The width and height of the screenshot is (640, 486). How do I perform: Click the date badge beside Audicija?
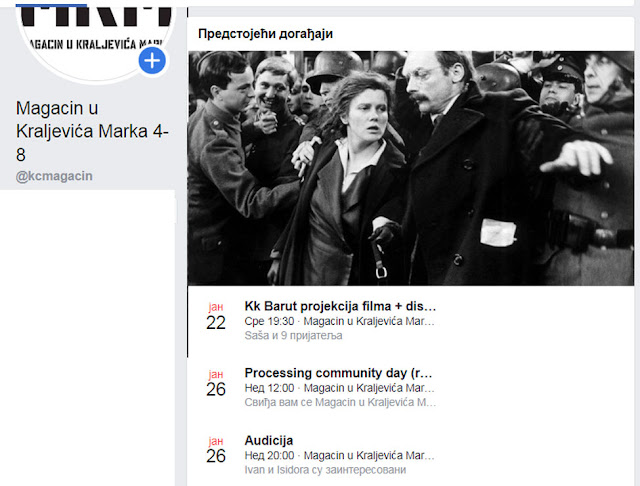(x=216, y=450)
